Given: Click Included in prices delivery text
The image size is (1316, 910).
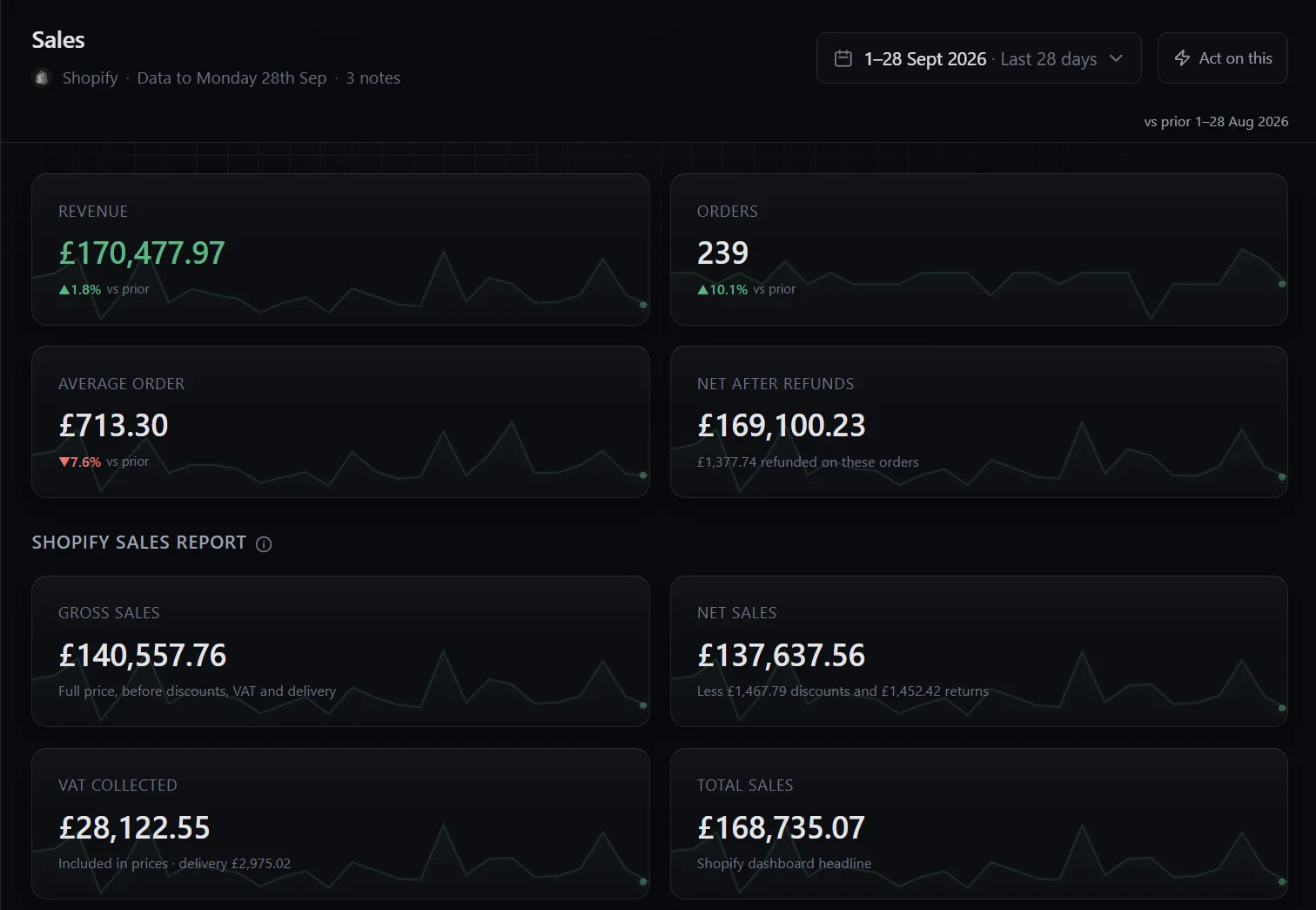Looking at the screenshot, I should click(x=174, y=864).
